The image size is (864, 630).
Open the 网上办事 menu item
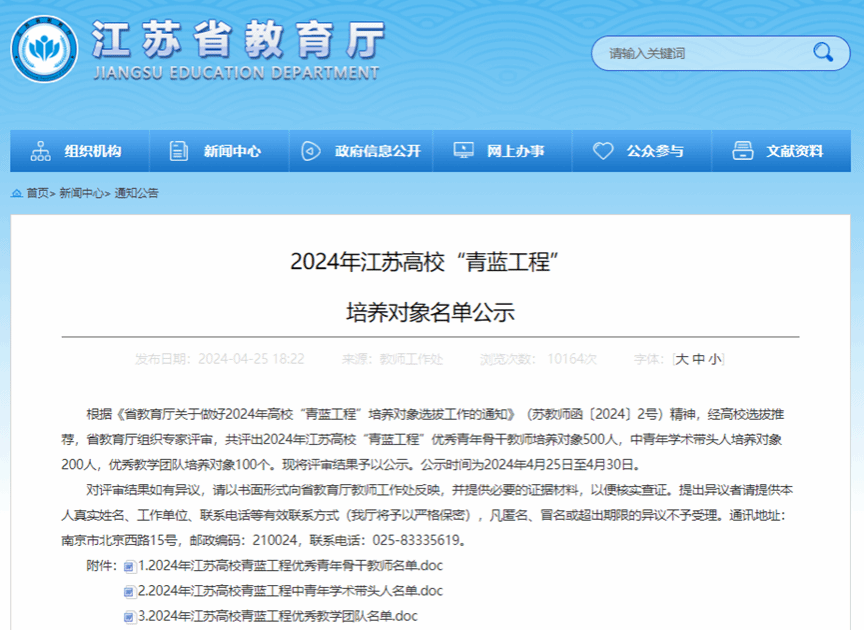pos(515,151)
